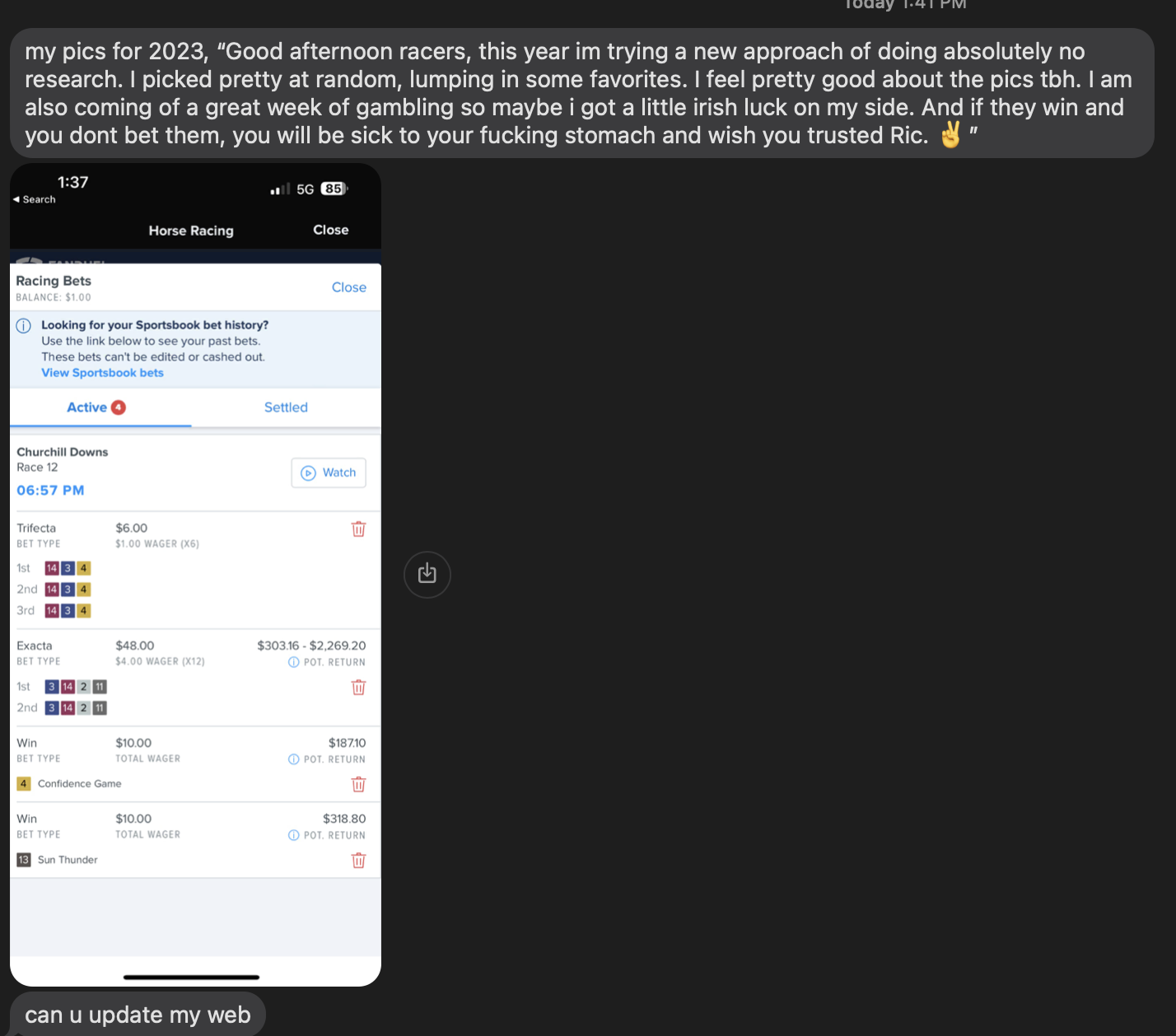Open the Settled bets tab
1176x1036 pixels.
point(286,408)
